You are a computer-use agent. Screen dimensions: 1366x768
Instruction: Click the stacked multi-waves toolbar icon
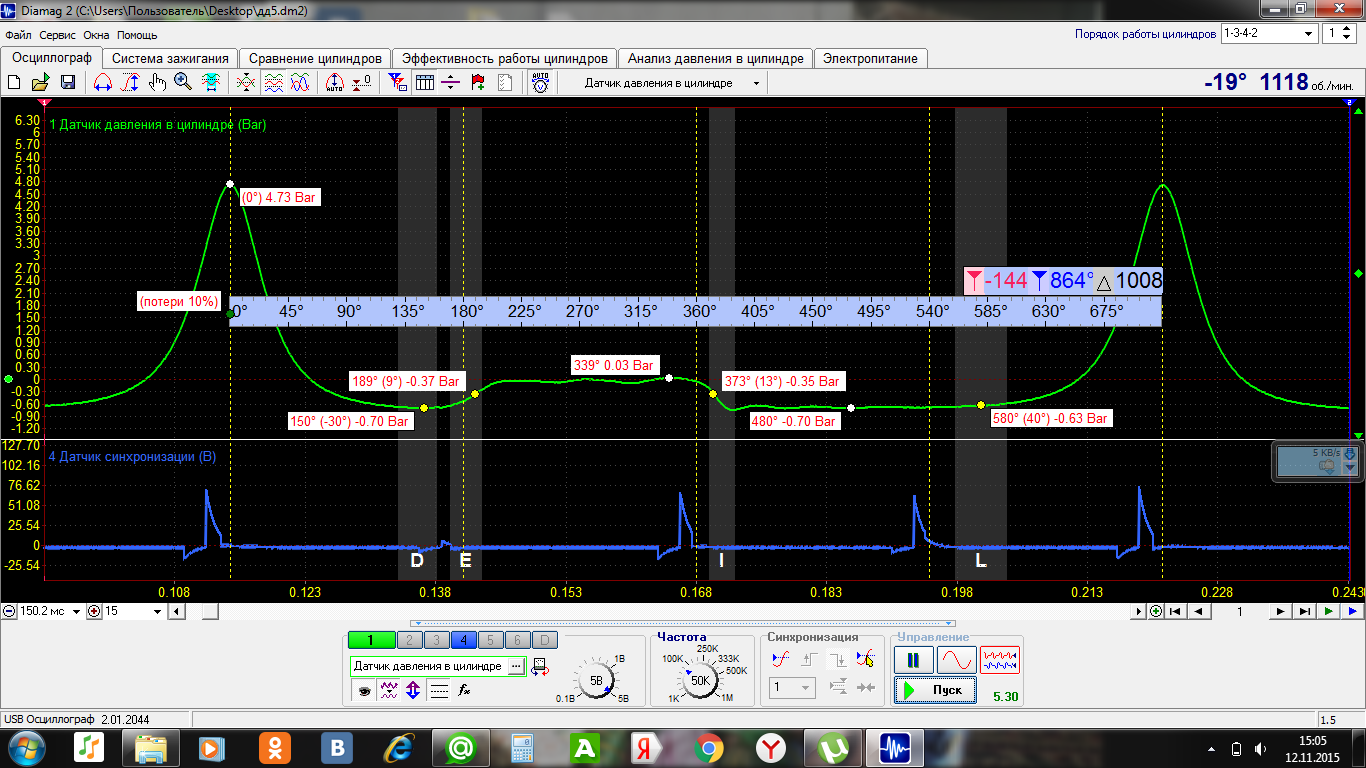(272, 83)
